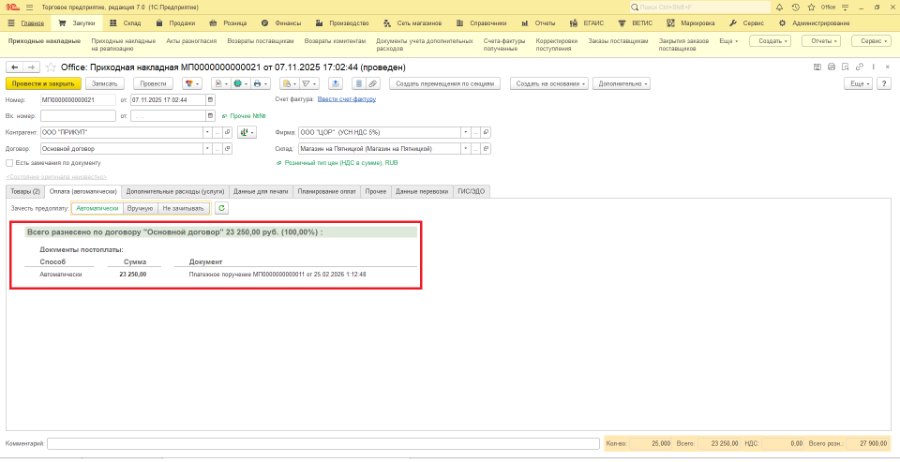Switch to the 'Товары (2)' tab
Screen dimensions: 900x462
coord(25,191)
